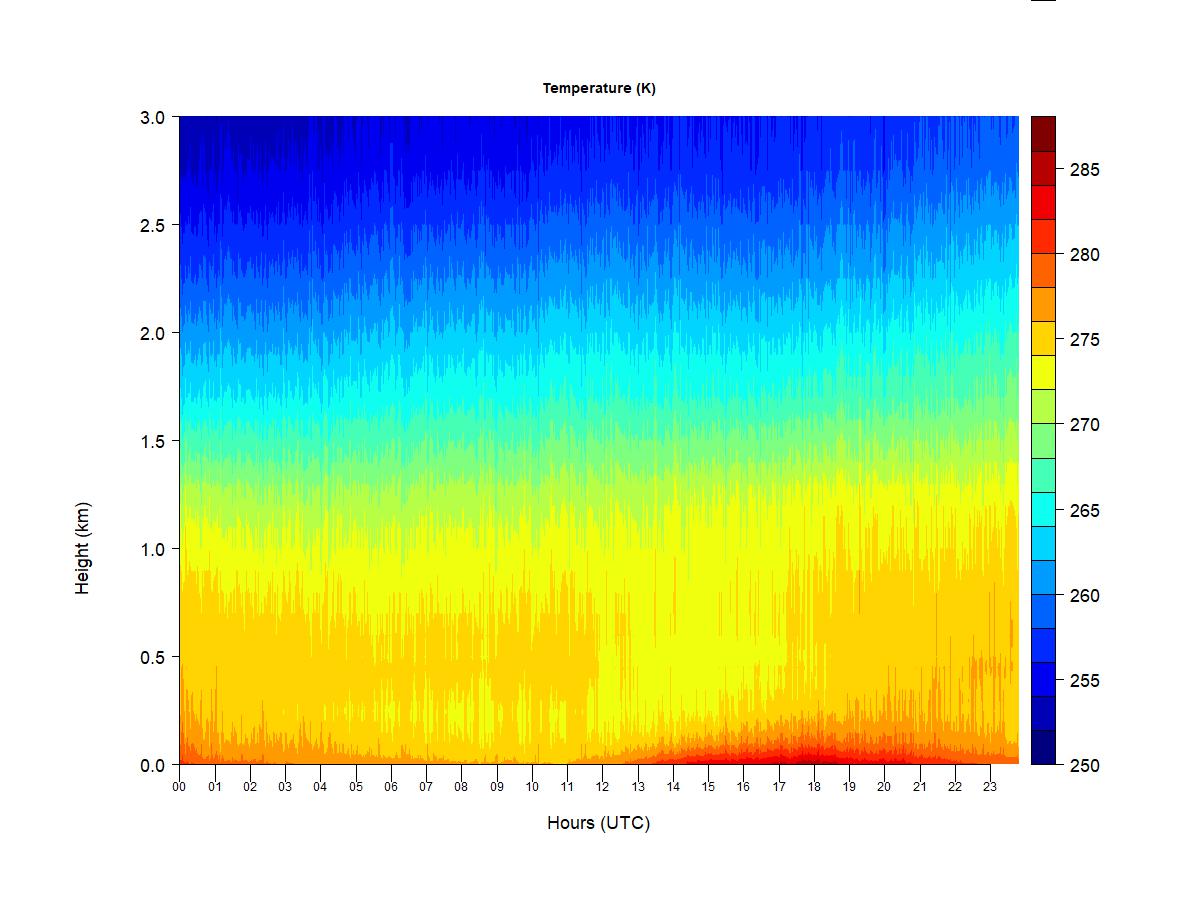Select hour tick label "15"
The image size is (1200, 900).
[x=708, y=786]
